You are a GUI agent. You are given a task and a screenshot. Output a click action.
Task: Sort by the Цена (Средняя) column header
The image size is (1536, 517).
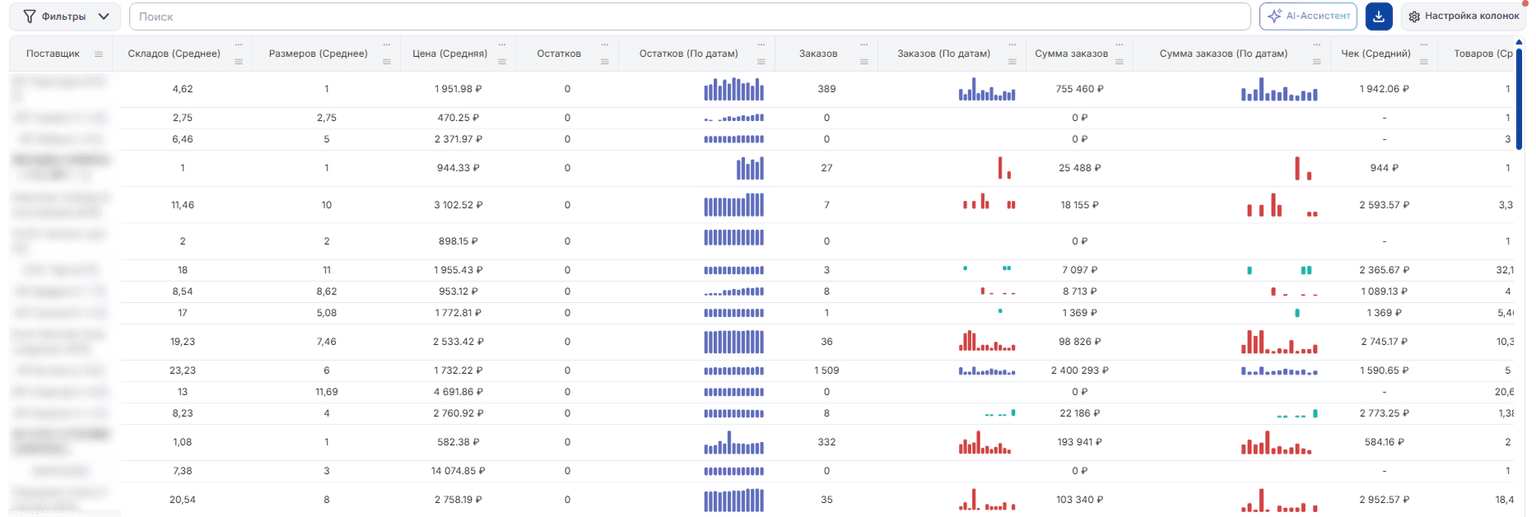450,53
